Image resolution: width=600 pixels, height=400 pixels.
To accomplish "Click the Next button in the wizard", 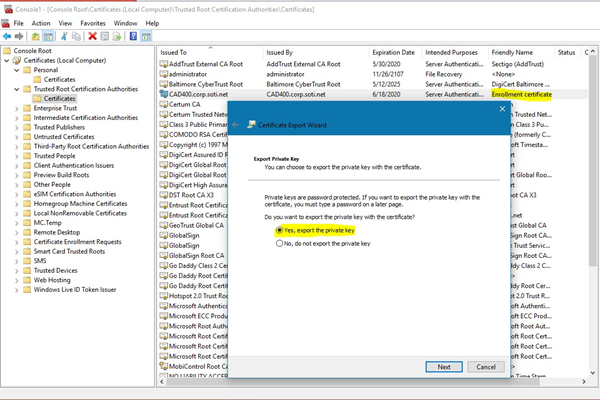I will 444,366.
